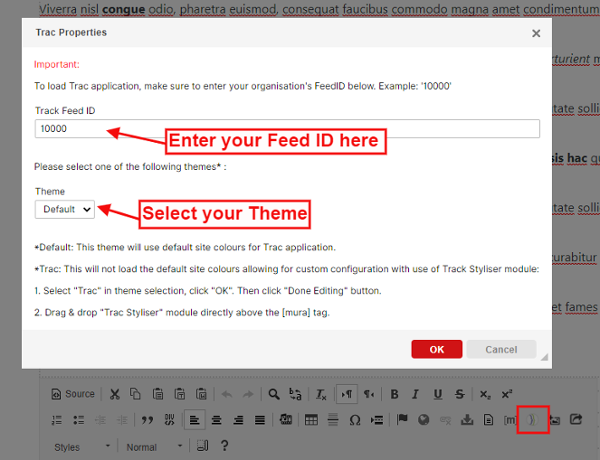The height and width of the screenshot is (460, 600).
Task: Toggle Underline formatting in editor toolbar
Action: pos(437,394)
